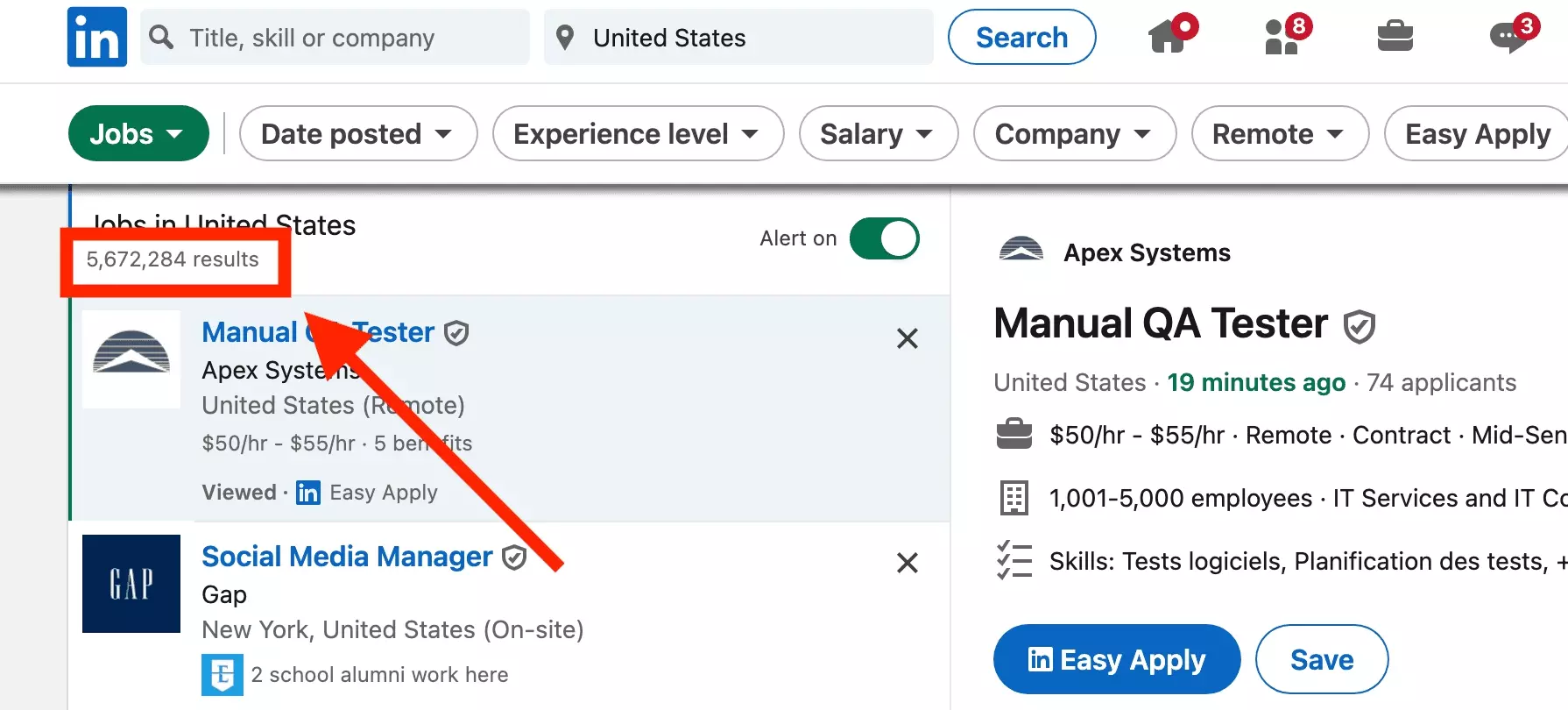Click the Gap company logo thumbnail

pos(131,584)
